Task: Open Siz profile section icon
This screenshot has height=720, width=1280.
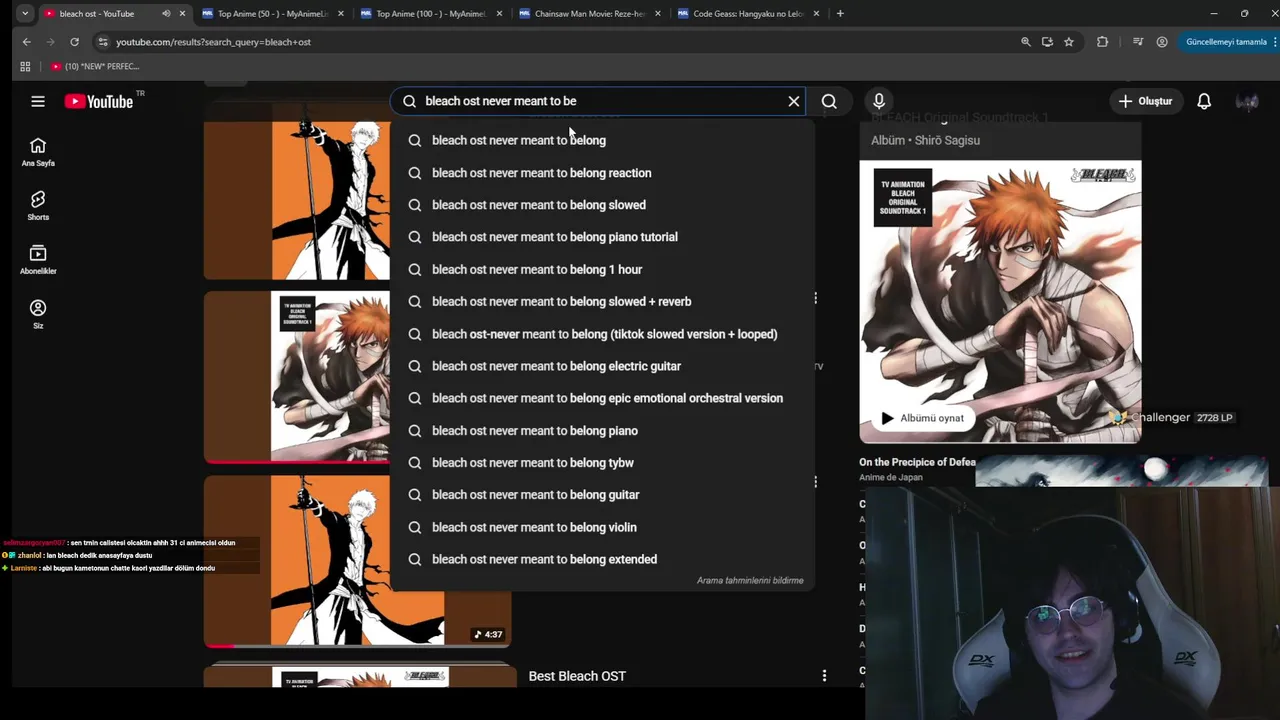Action: (38, 314)
